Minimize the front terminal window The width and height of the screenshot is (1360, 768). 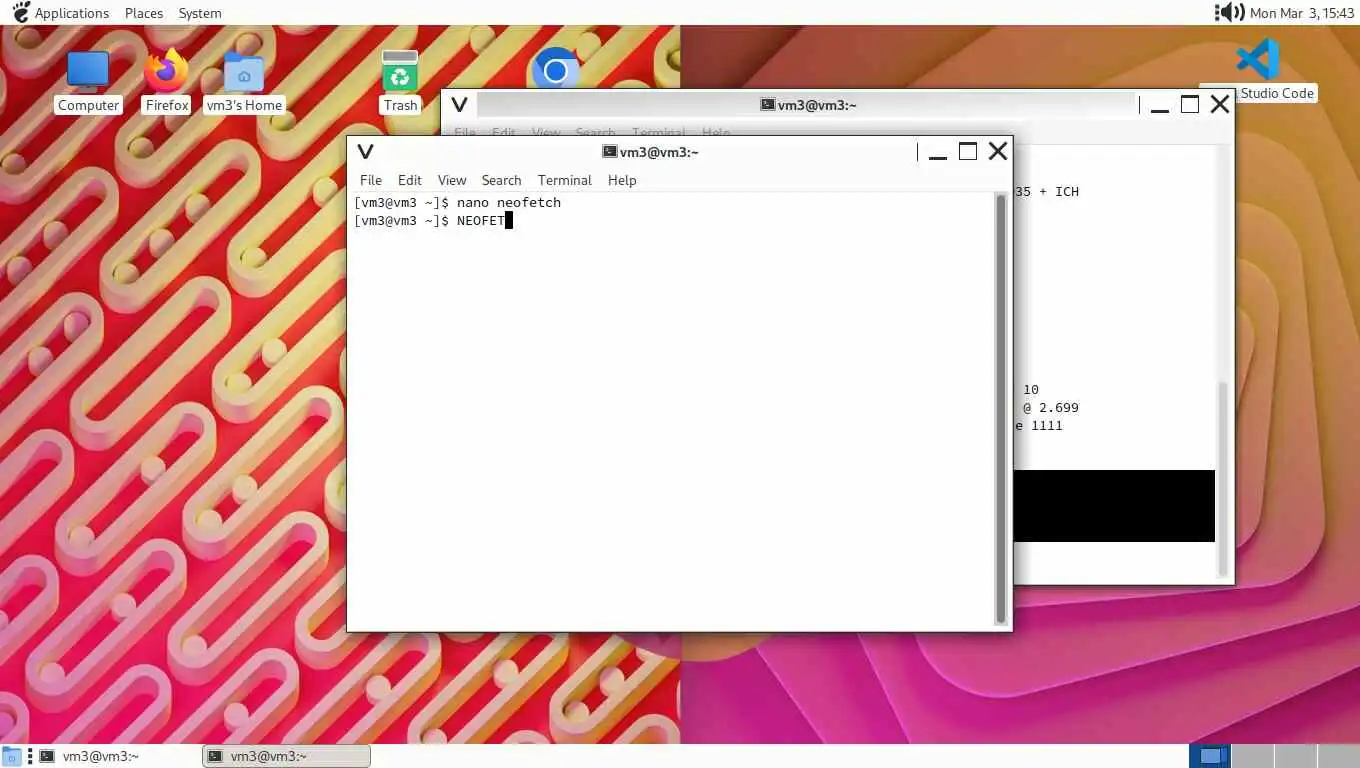pyautogui.click(x=938, y=153)
